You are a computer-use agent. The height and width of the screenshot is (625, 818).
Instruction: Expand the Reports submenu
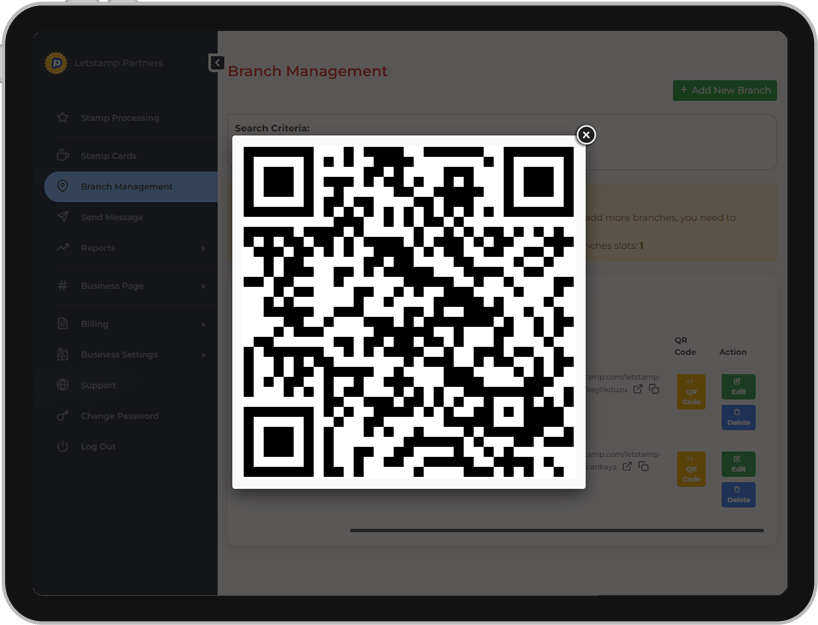pyautogui.click(x=203, y=248)
